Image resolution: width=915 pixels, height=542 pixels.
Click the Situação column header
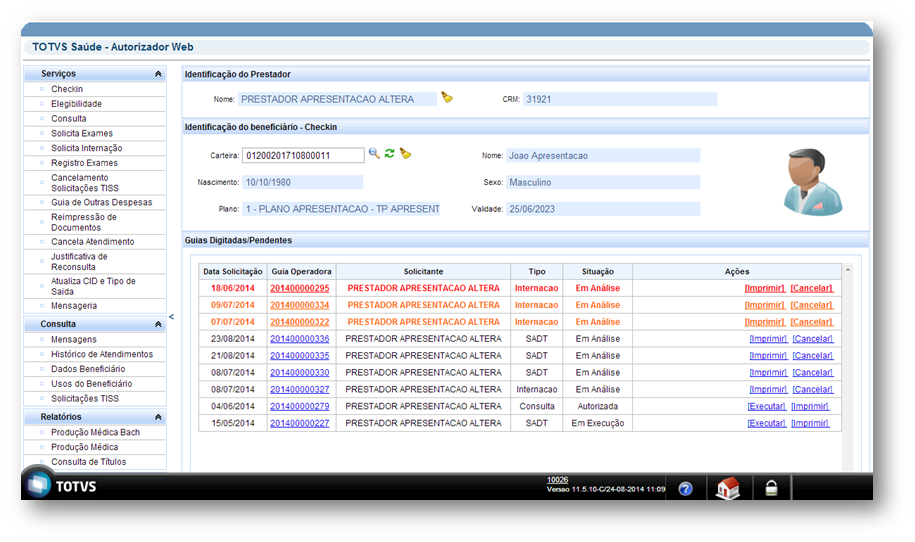tap(598, 271)
